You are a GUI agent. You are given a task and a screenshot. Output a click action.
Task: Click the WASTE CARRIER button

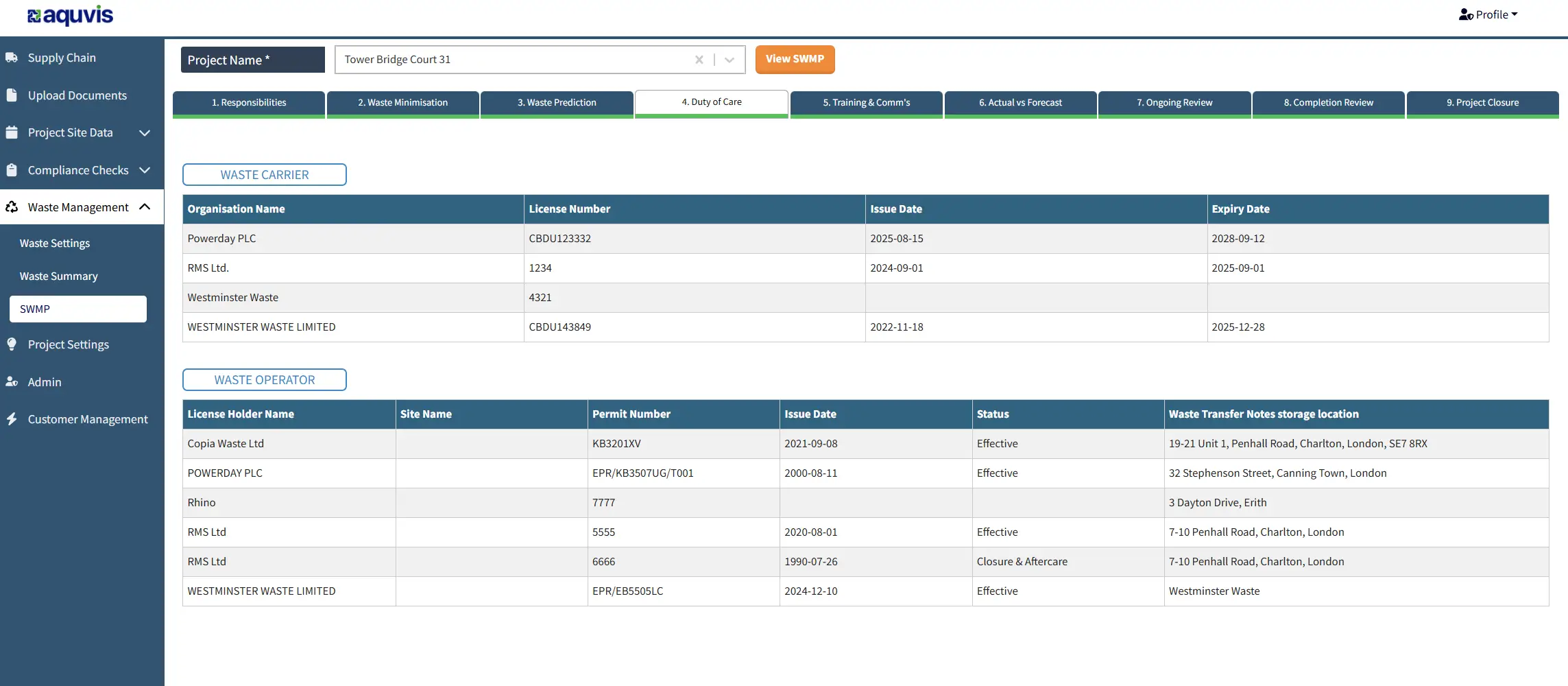pos(265,175)
